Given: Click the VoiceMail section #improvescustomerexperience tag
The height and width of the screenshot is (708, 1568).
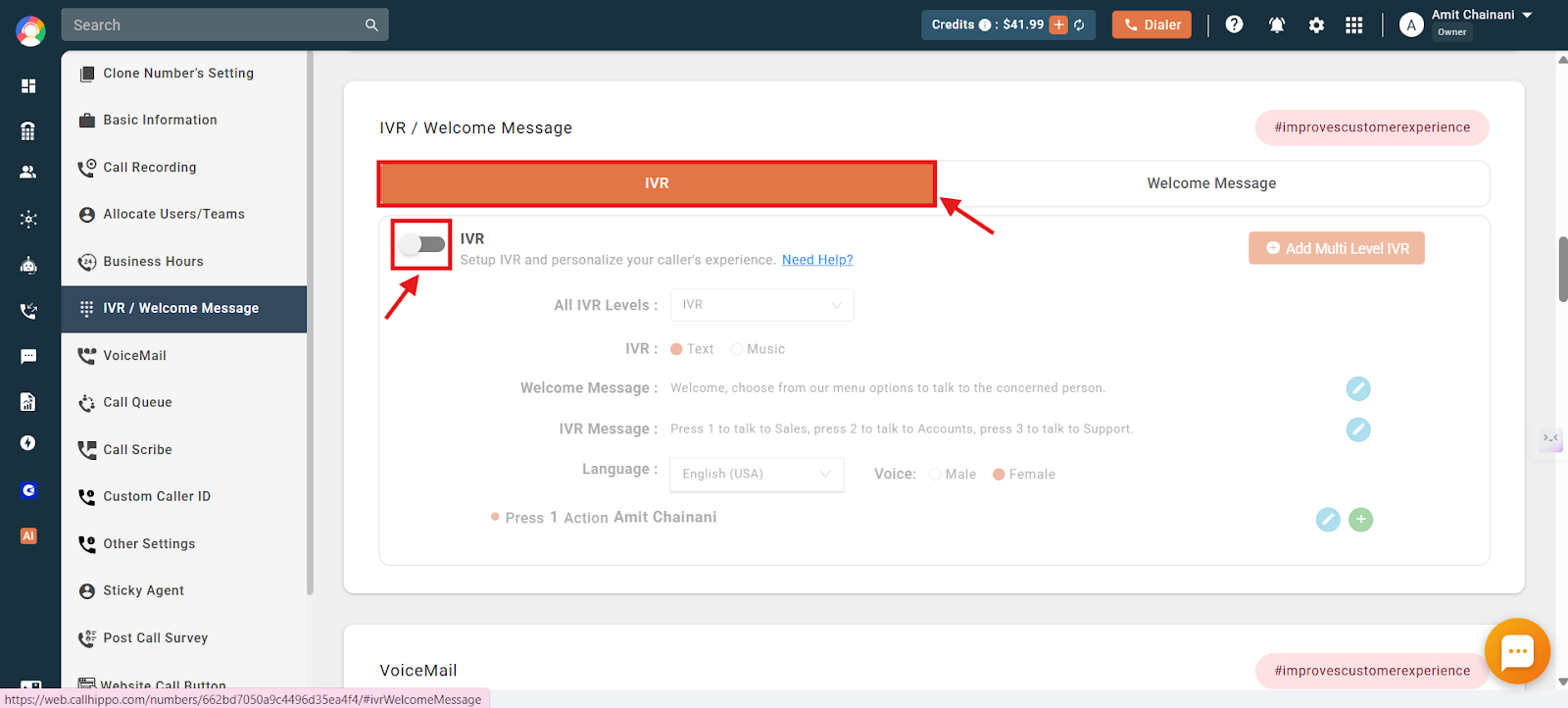Looking at the screenshot, I should tap(1372, 671).
